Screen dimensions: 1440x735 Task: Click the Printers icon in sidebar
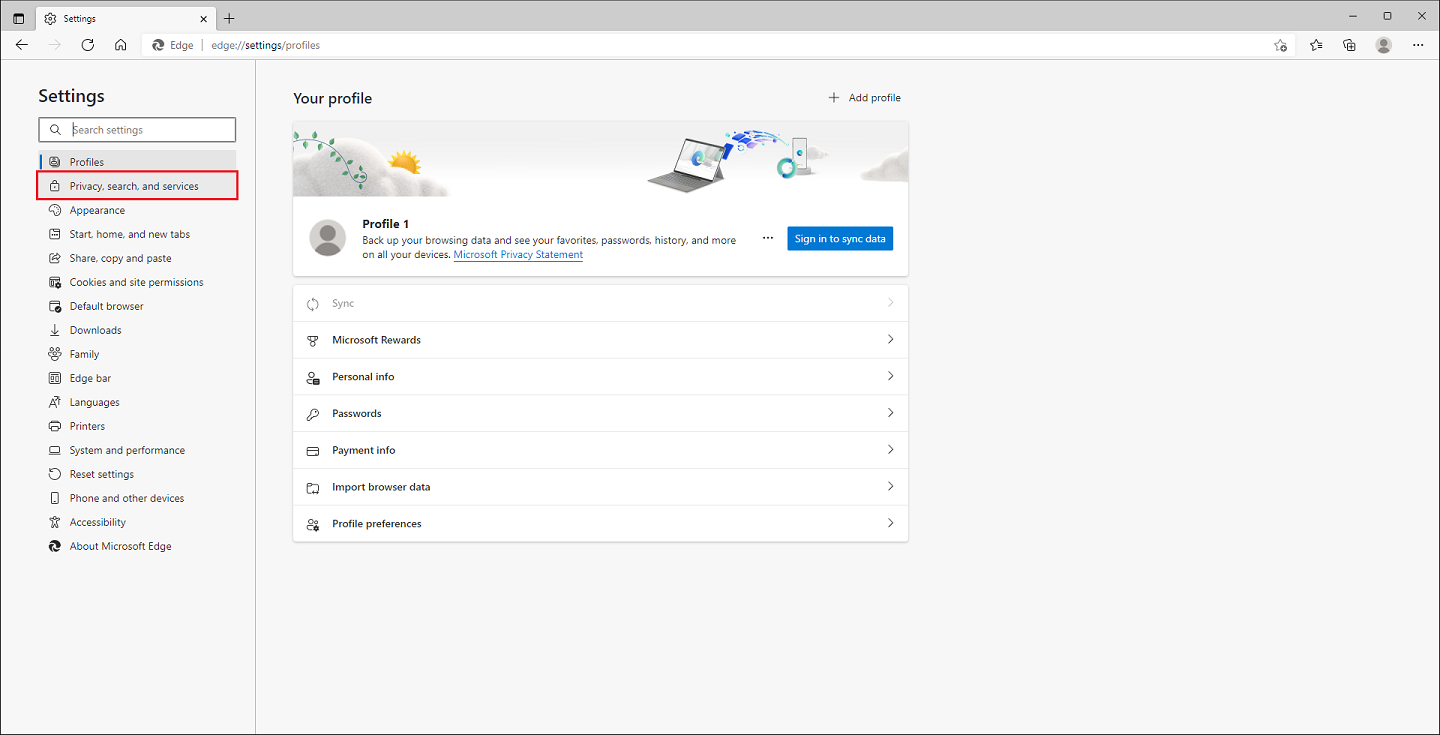[x=55, y=426]
